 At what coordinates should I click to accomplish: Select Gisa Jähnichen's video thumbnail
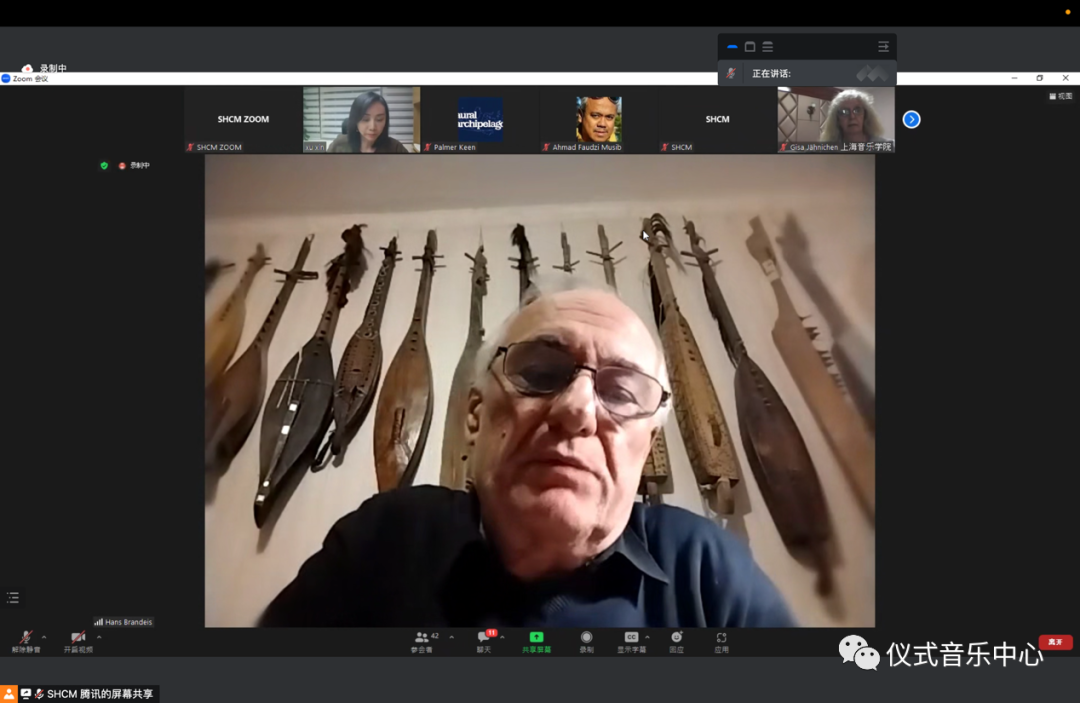(836, 119)
